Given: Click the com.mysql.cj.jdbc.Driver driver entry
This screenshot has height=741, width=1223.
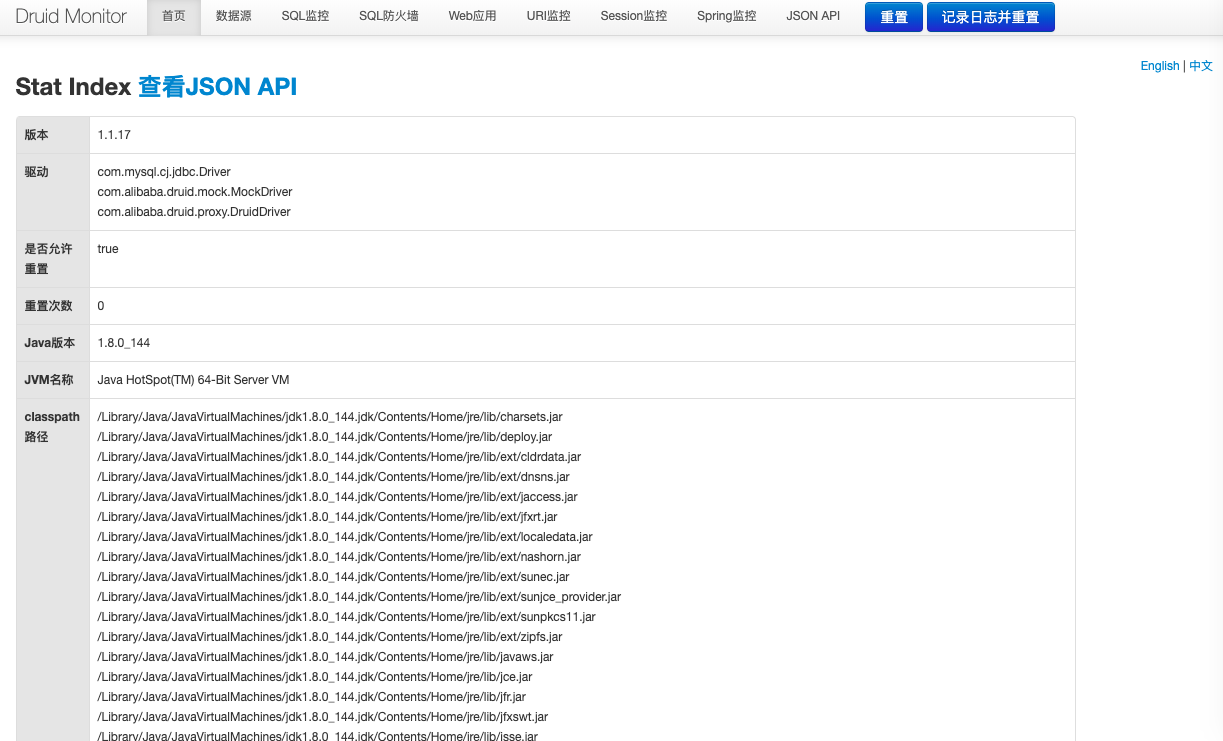Looking at the screenshot, I should tap(164, 172).
